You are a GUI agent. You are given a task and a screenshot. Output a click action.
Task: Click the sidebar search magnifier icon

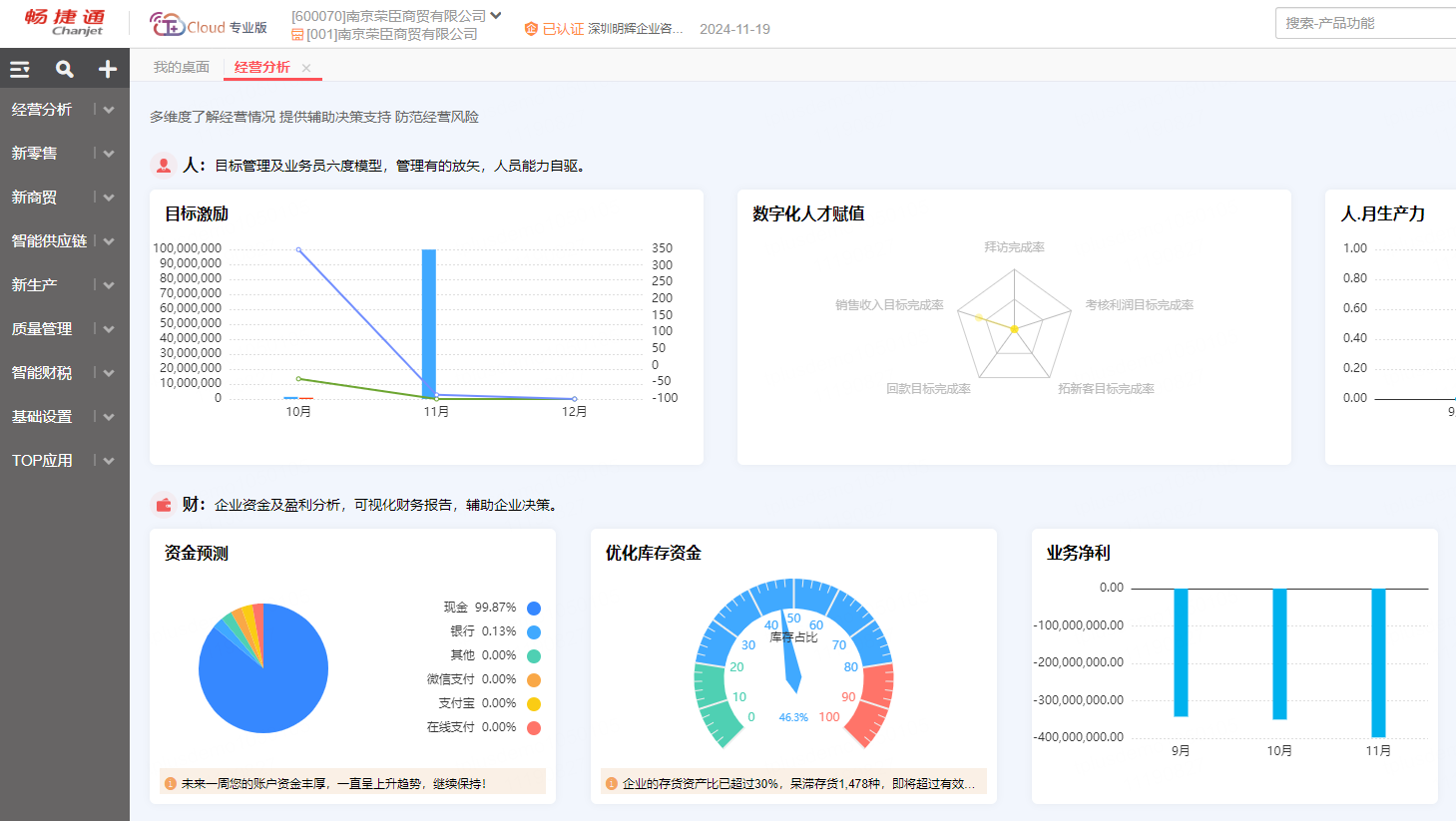coord(65,69)
